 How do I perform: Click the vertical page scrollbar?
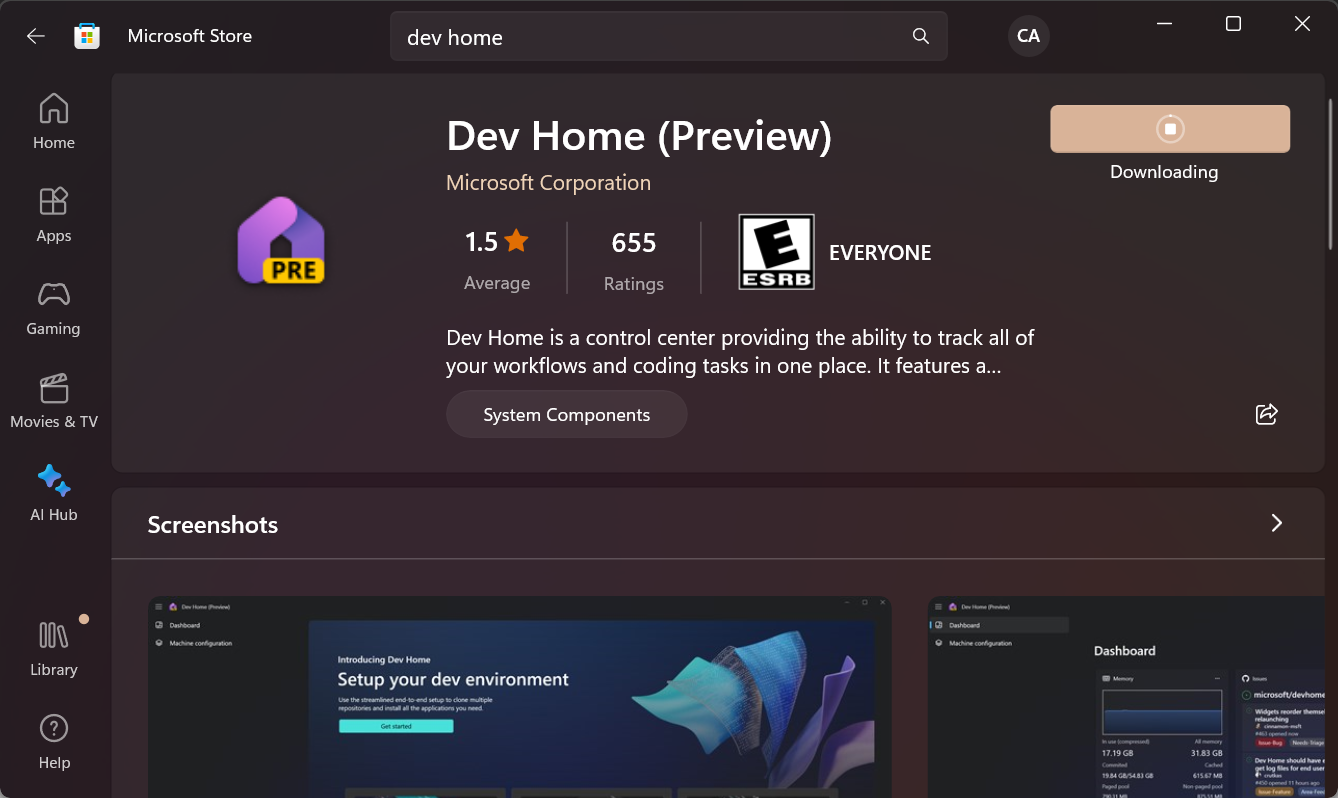click(1330, 175)
